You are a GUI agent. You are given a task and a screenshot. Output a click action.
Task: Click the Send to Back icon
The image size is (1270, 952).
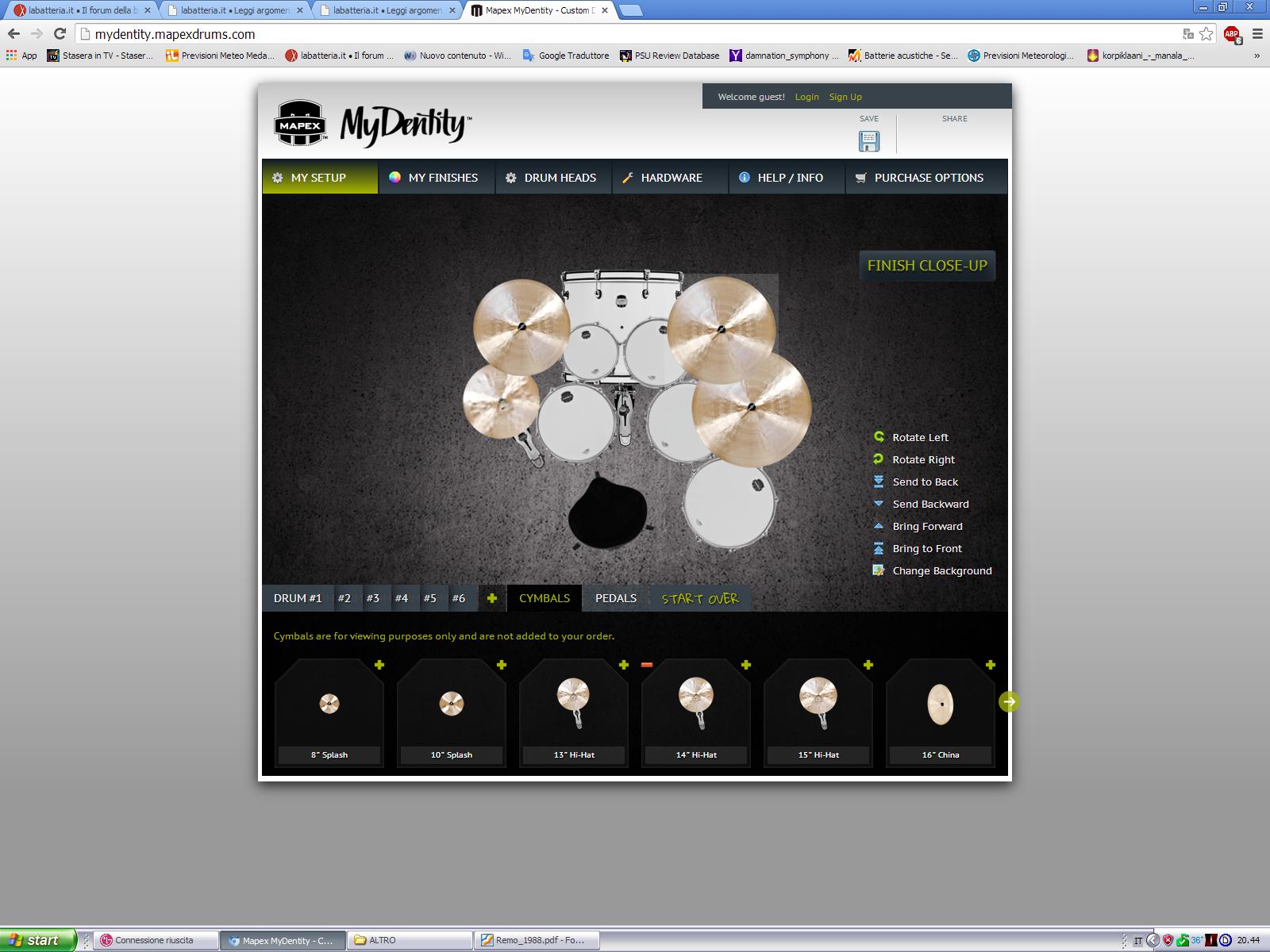click(879, 482)
